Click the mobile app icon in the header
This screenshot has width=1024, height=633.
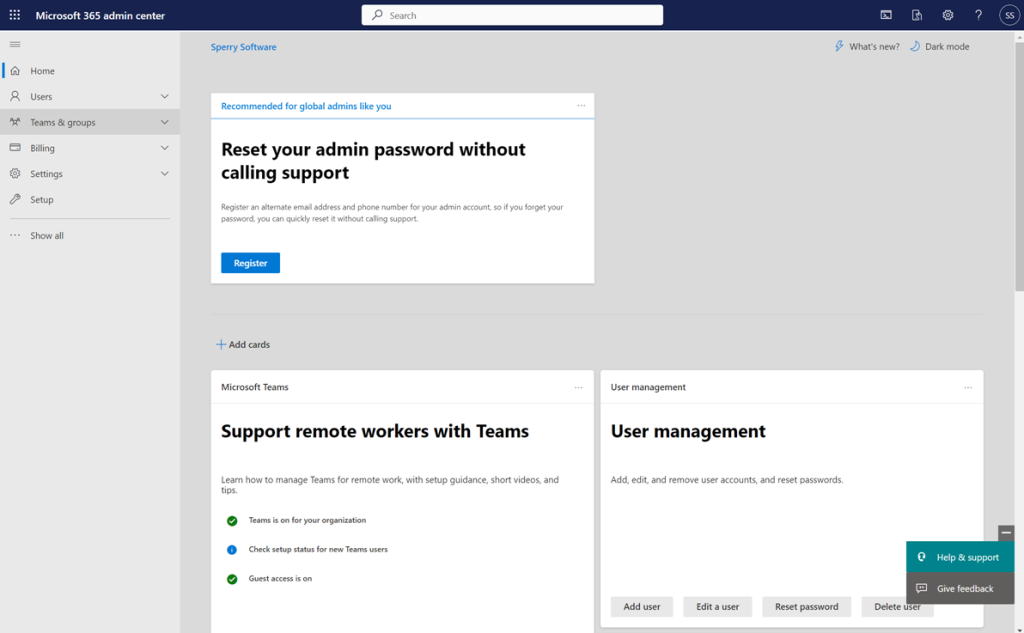pyautogui.click(x=916, y=15)
